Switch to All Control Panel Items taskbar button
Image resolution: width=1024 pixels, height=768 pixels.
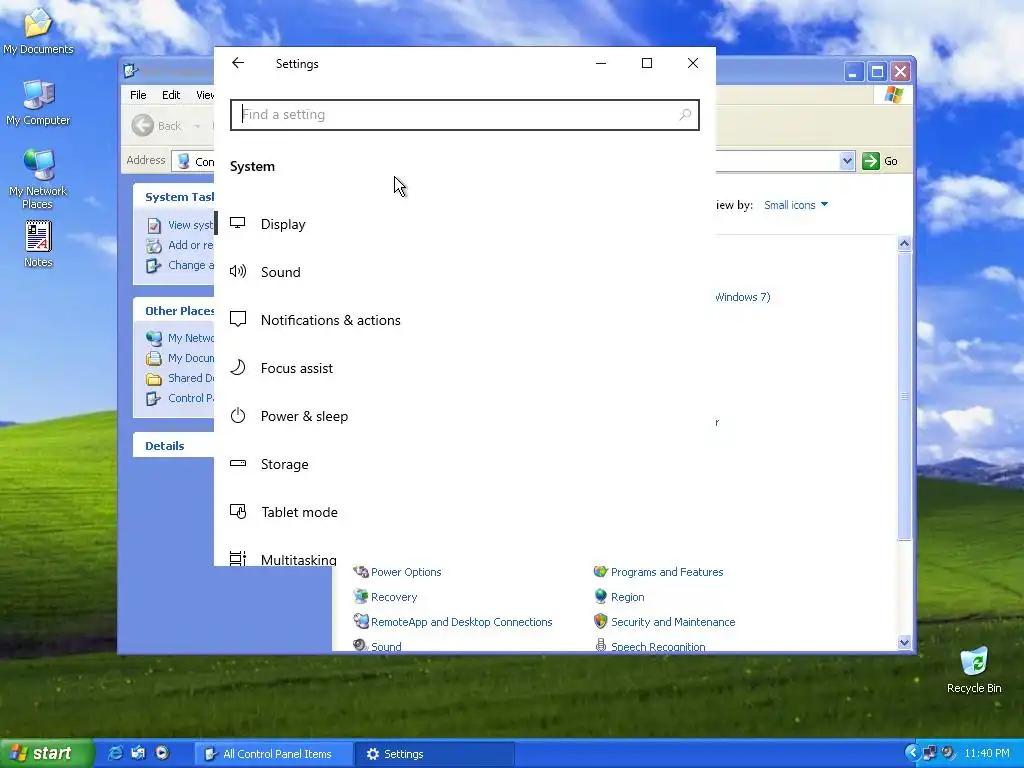point(274,754)
